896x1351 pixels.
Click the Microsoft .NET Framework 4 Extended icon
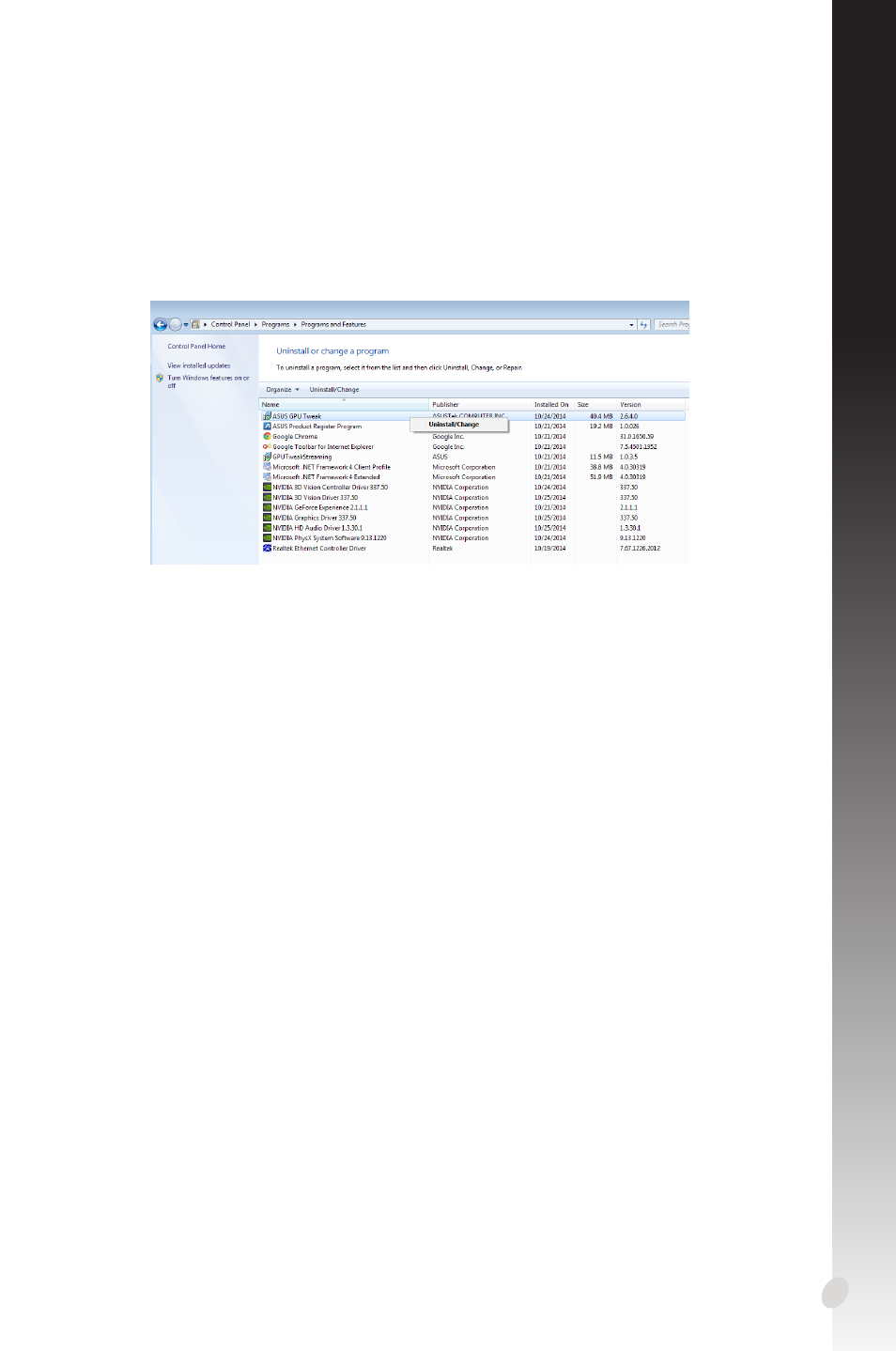[267, 476]
